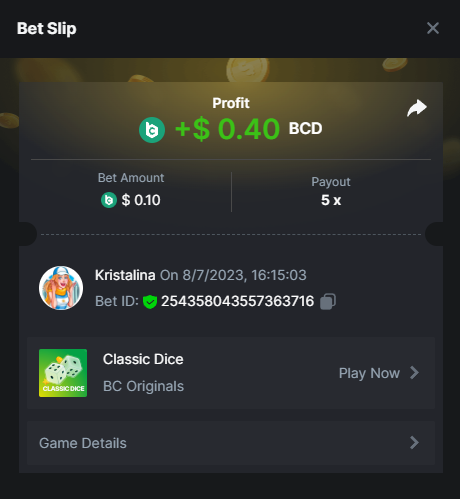Click the Play Now chevron arrow
460x499 pixels.
pos(414,373)
